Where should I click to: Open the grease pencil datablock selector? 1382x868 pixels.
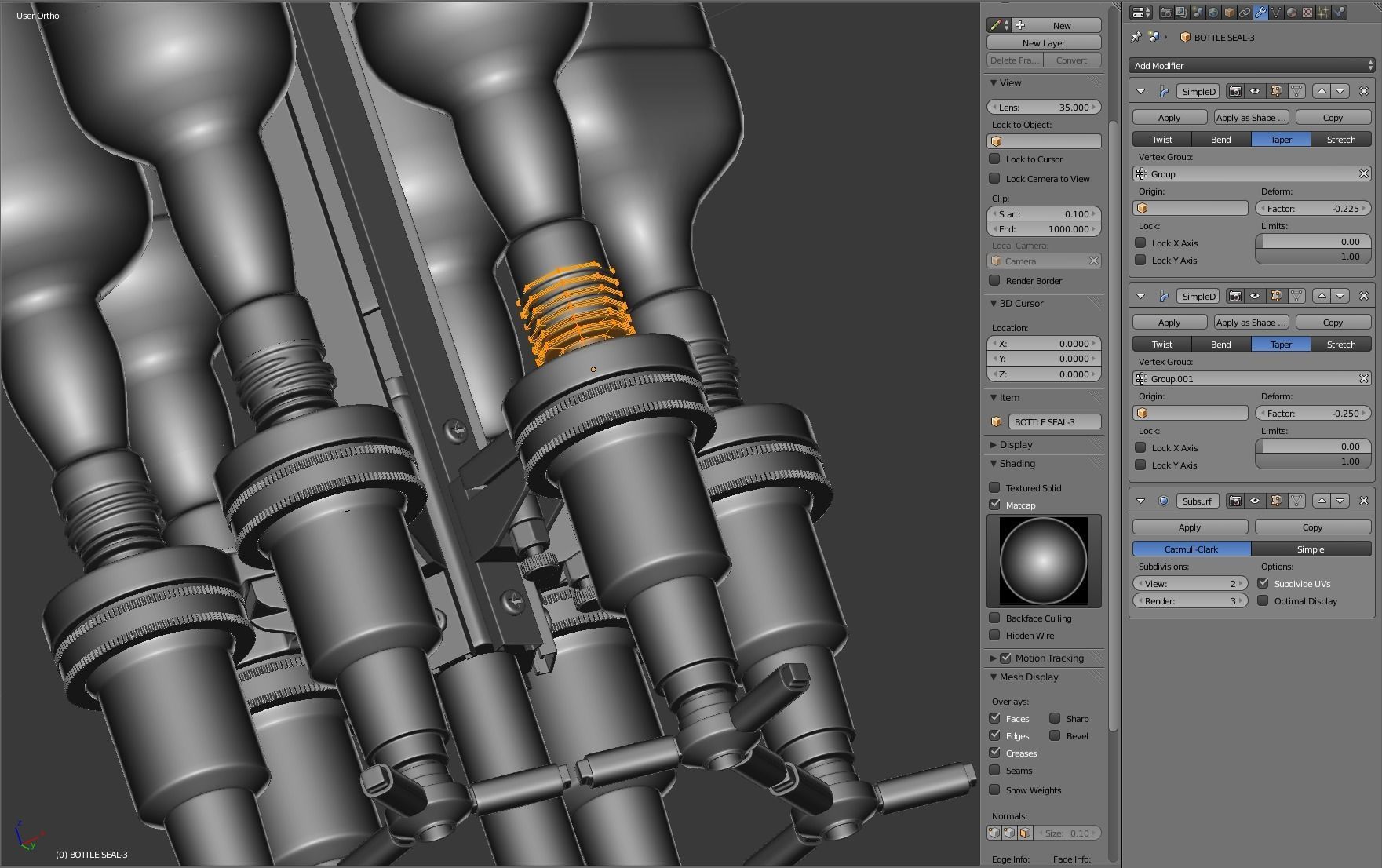[x=999, y=26]
